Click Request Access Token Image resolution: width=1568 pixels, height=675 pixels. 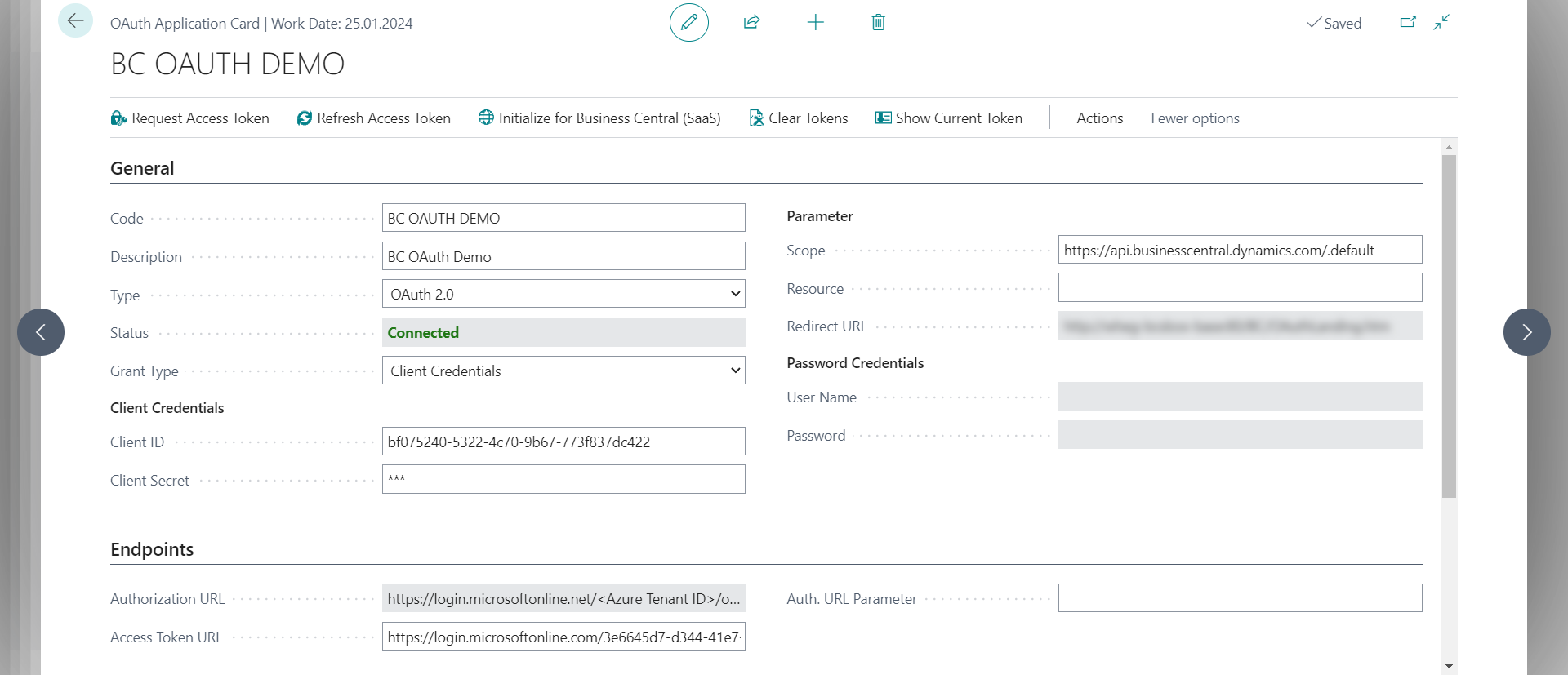[190, 118]
